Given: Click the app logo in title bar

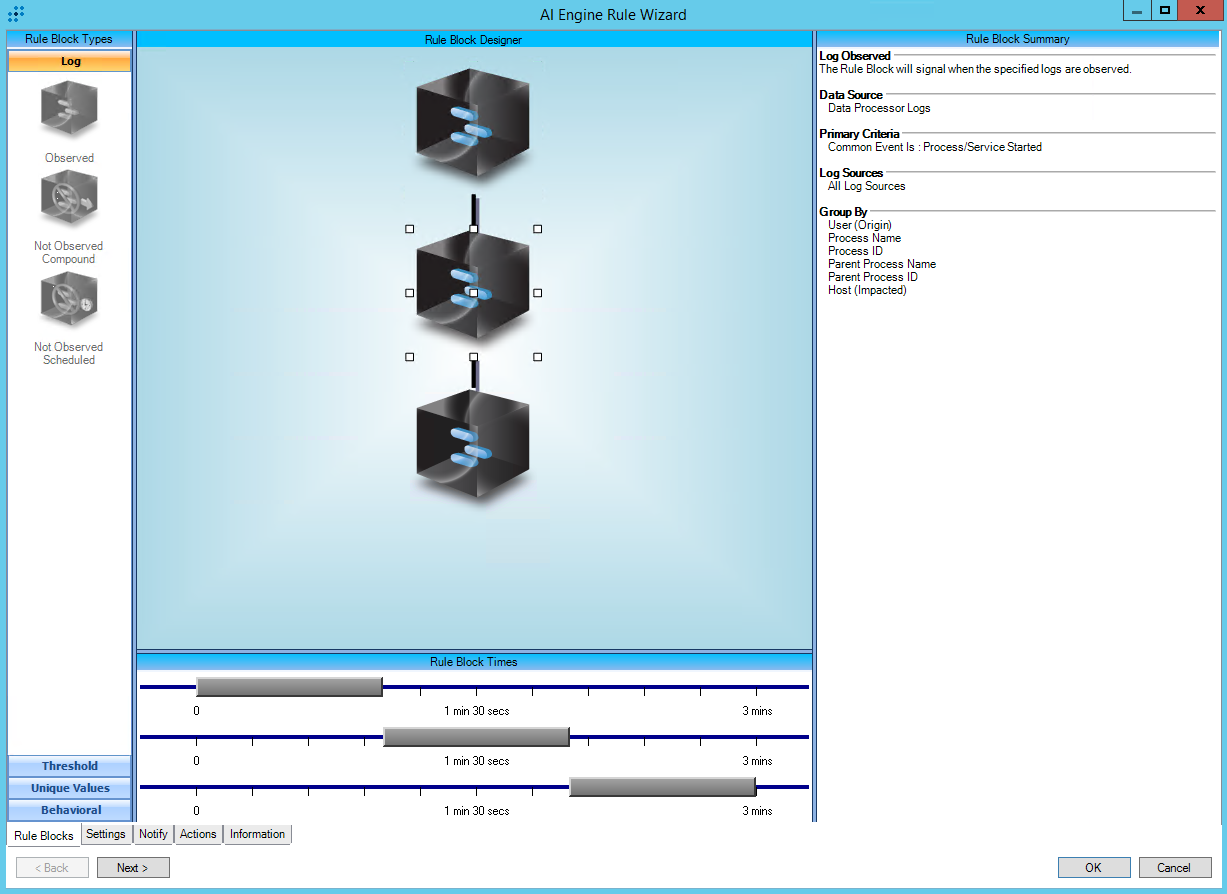Looking at the screenshot, I should click(x=16, y=14).
